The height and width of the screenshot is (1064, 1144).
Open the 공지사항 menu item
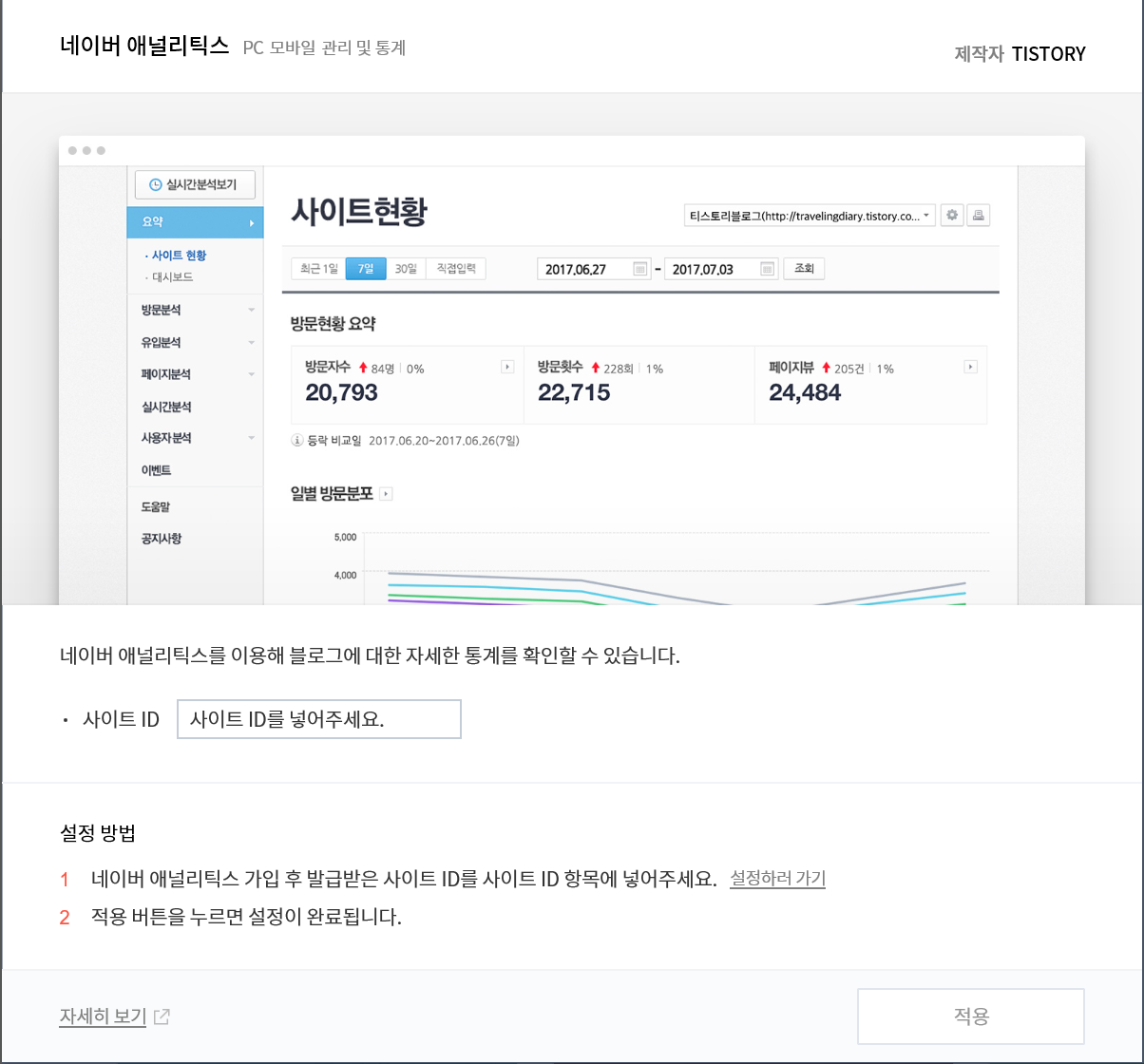162,539
